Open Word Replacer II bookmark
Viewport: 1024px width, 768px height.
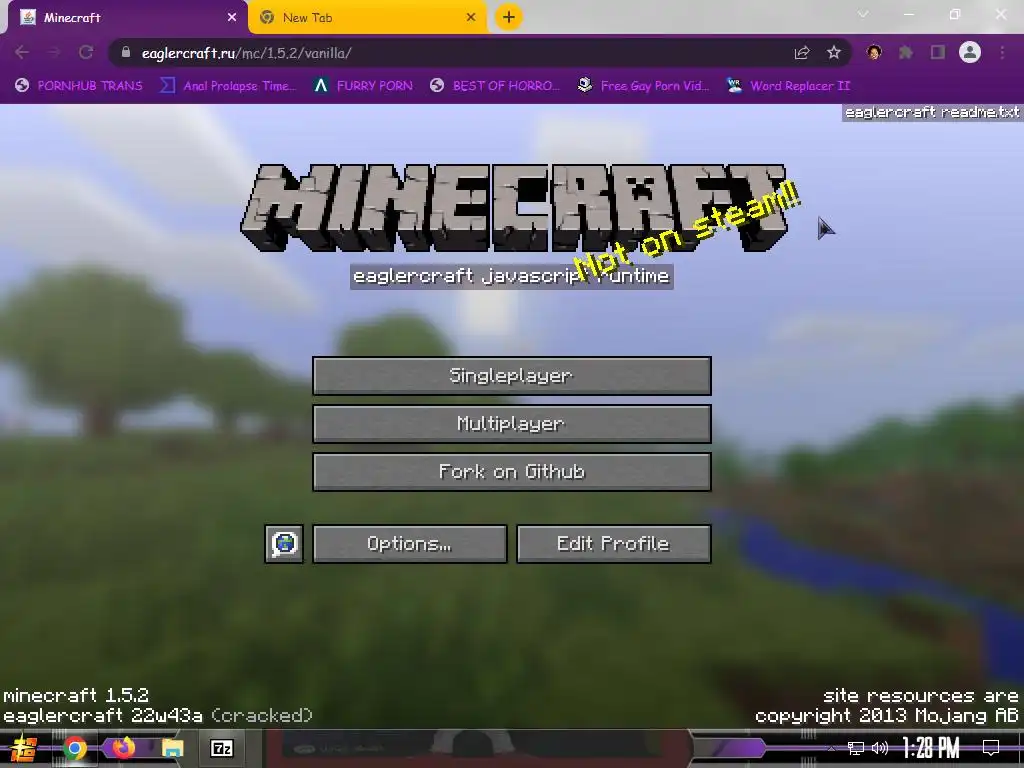tap(788, 86)
